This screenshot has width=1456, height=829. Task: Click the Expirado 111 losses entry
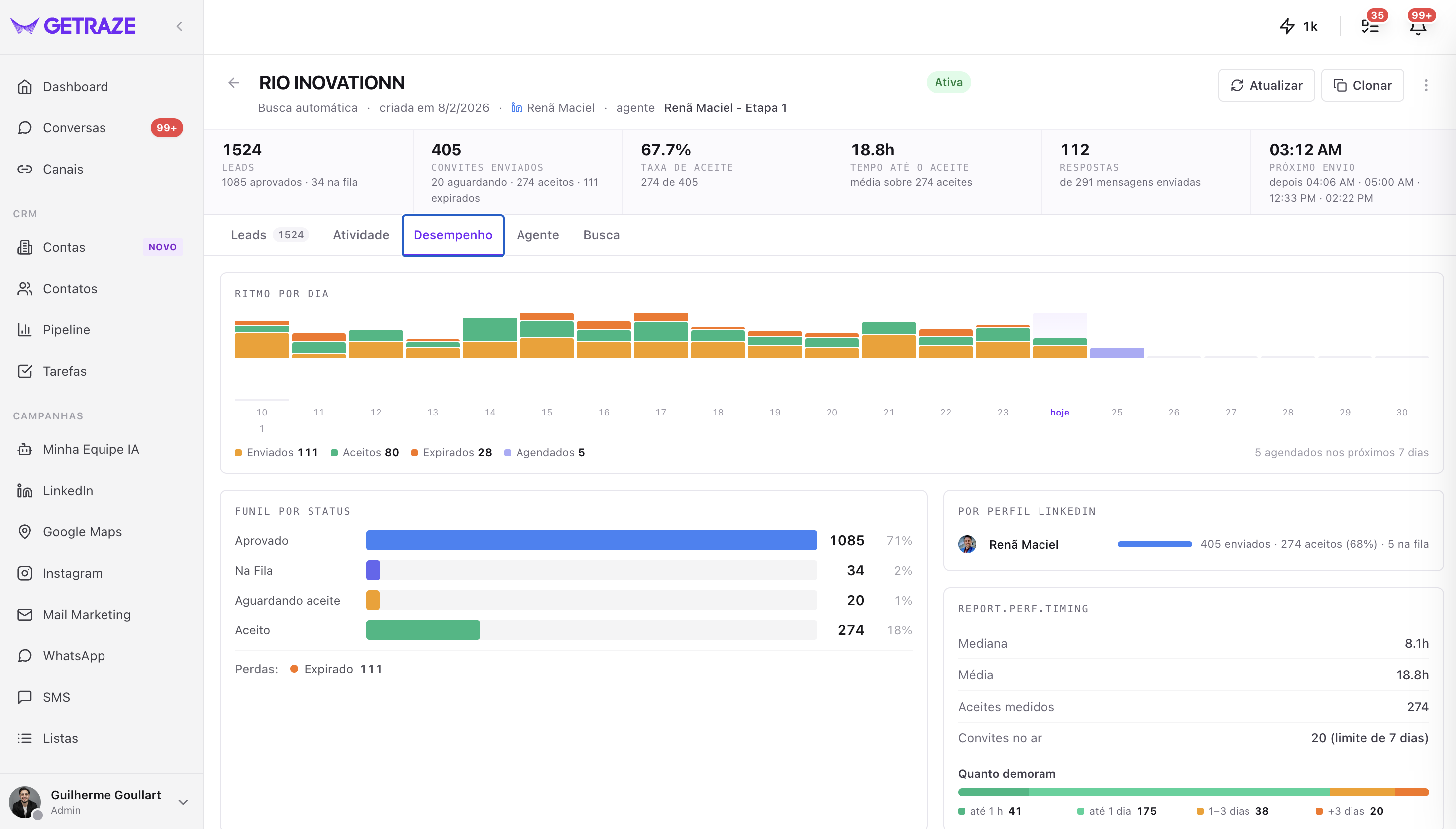[336, 669]
